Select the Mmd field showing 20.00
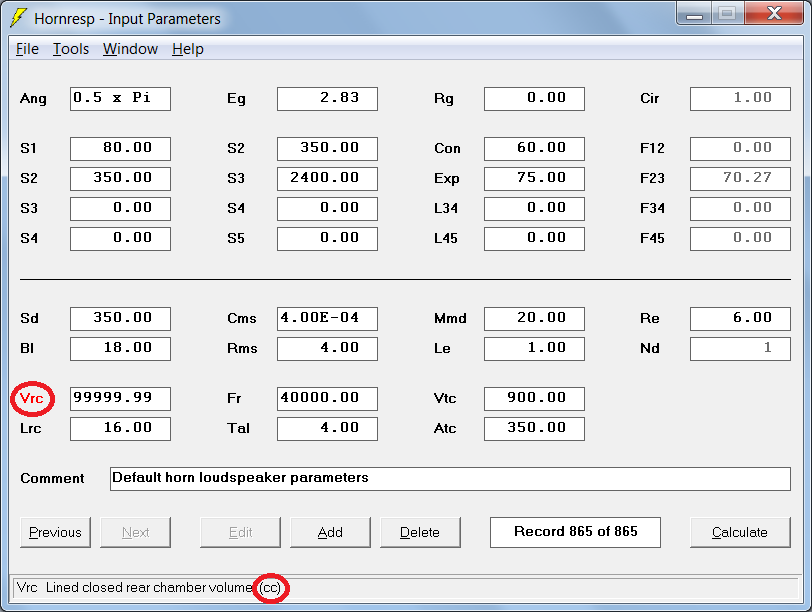Viewport: 812px width, 612px height. (534, 318)
